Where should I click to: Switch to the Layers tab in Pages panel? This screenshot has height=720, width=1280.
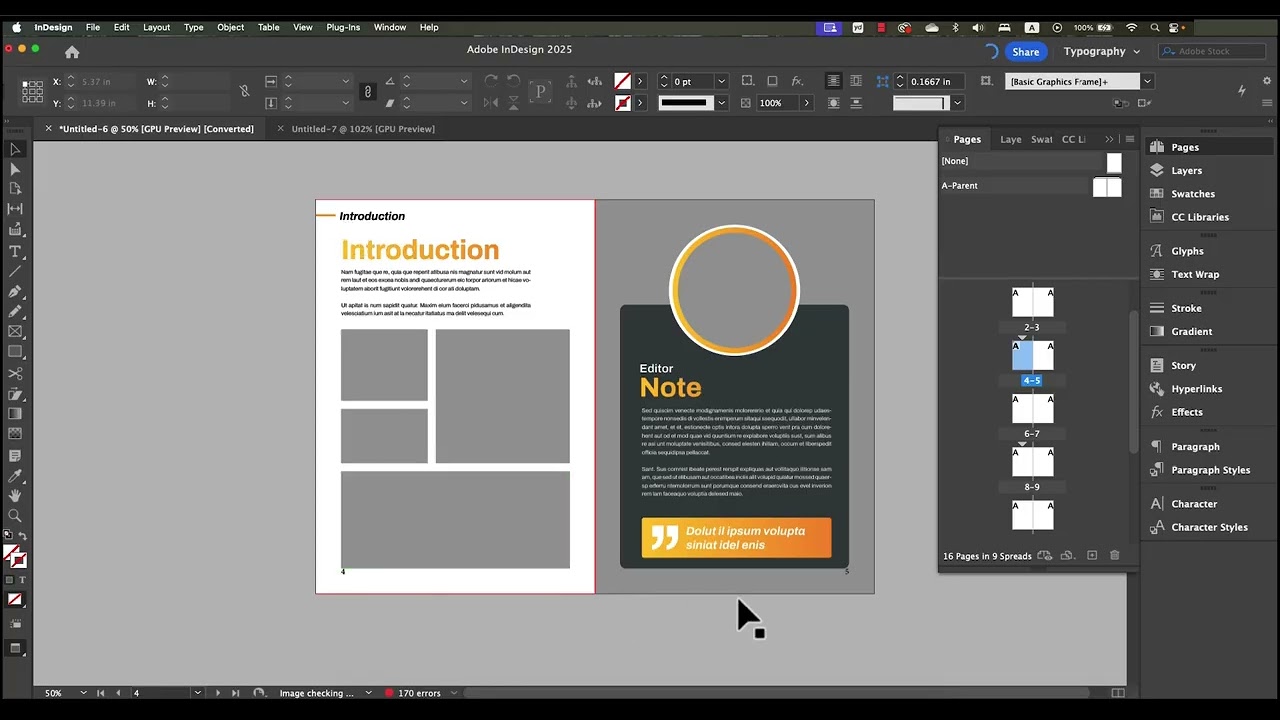tap(1011, 139)
